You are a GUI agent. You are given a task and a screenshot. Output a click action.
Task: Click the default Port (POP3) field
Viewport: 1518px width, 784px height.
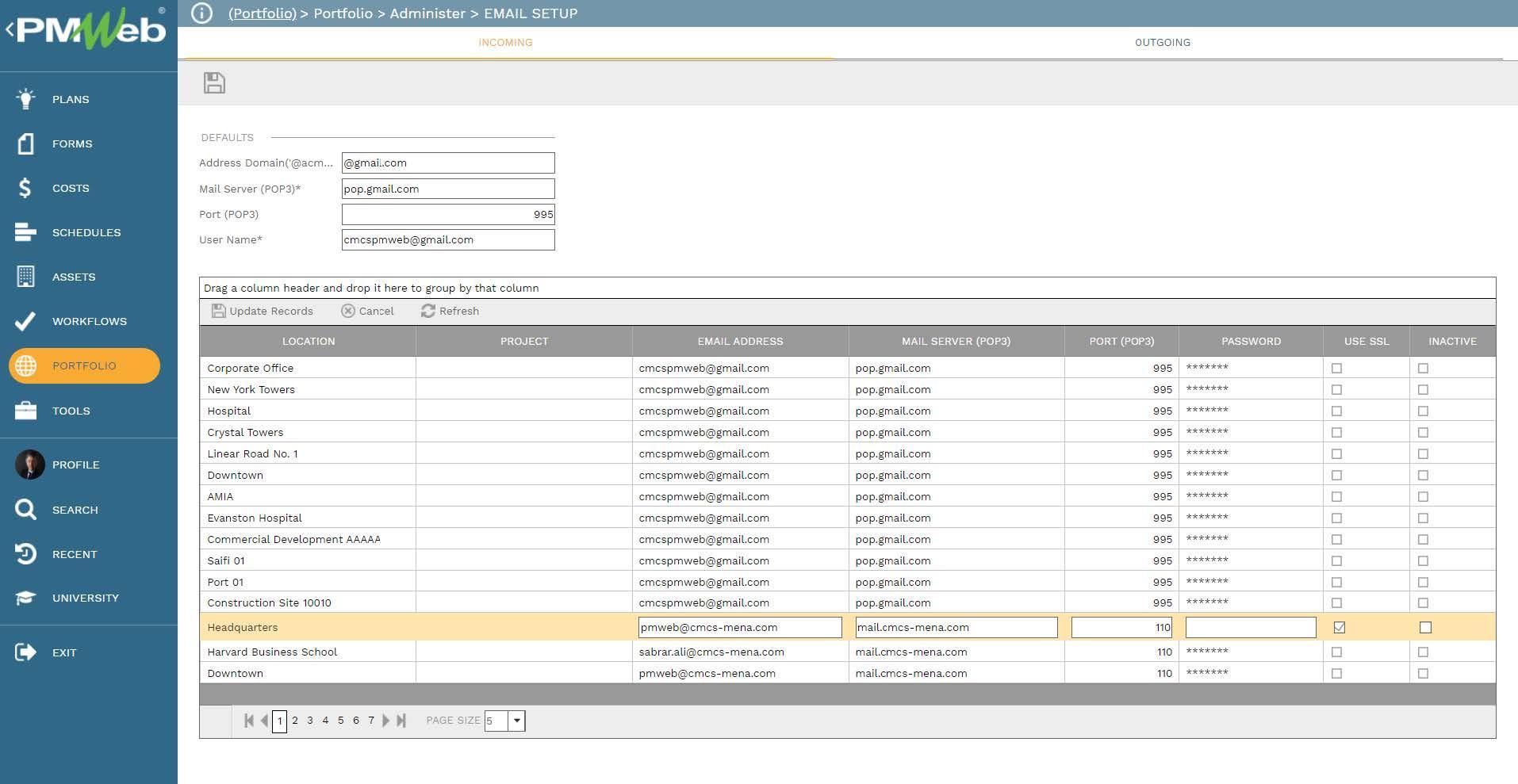point(448,214)
